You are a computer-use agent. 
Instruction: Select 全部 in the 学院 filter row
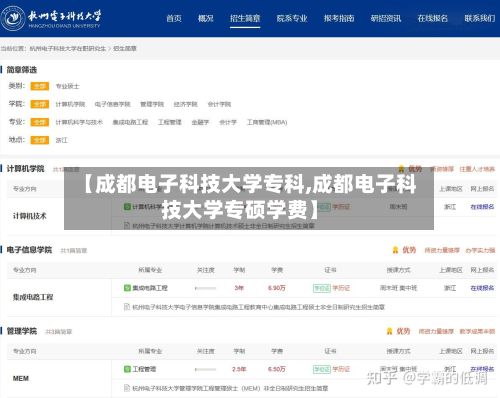40,104
